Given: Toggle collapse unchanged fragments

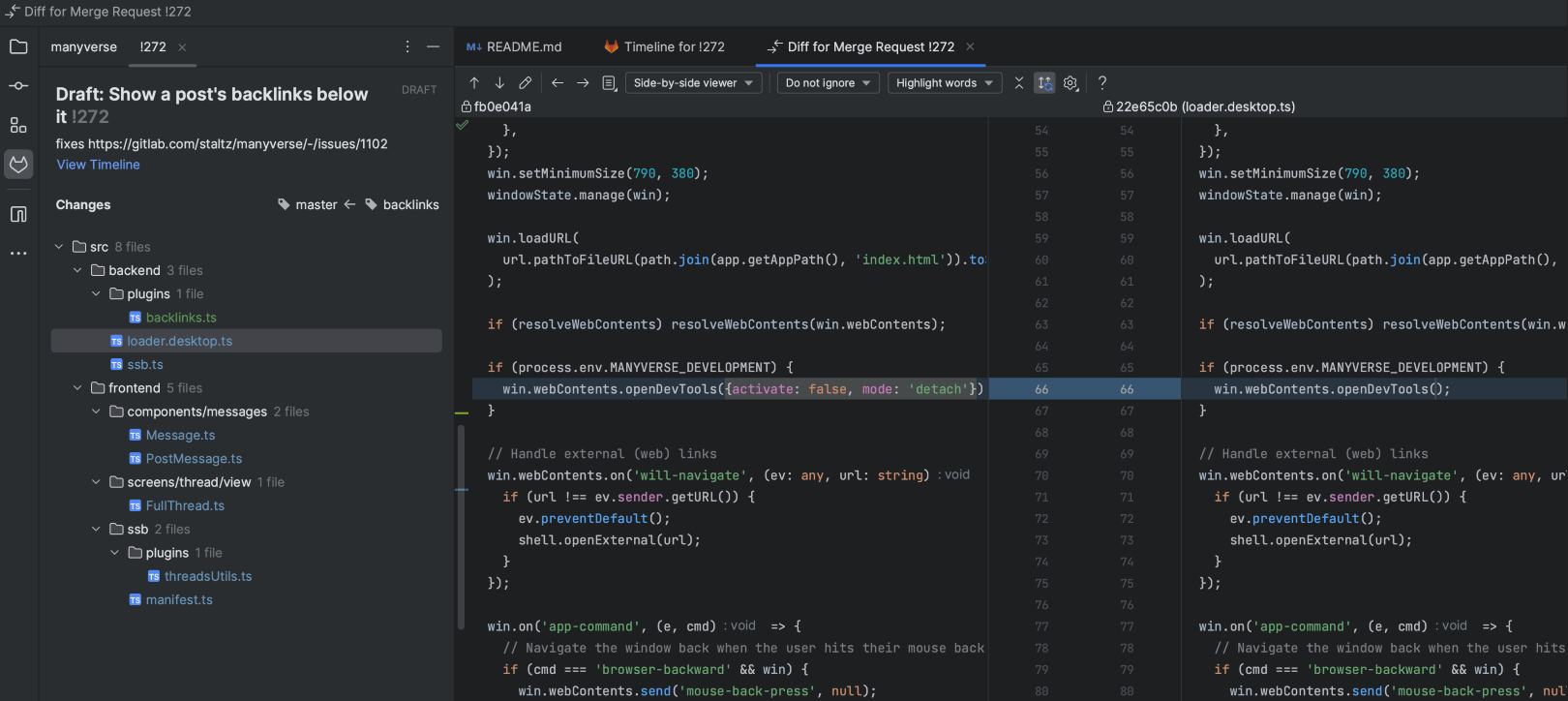Looking at the screenshot, I should (1018, 83).
